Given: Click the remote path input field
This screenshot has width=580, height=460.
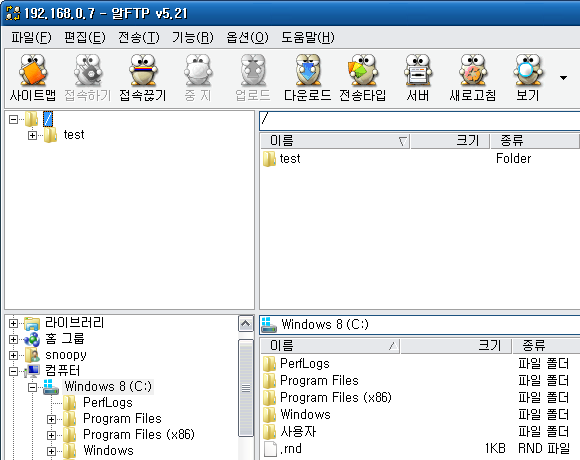Looking at the screenshot, I should [x=419, y=120].
